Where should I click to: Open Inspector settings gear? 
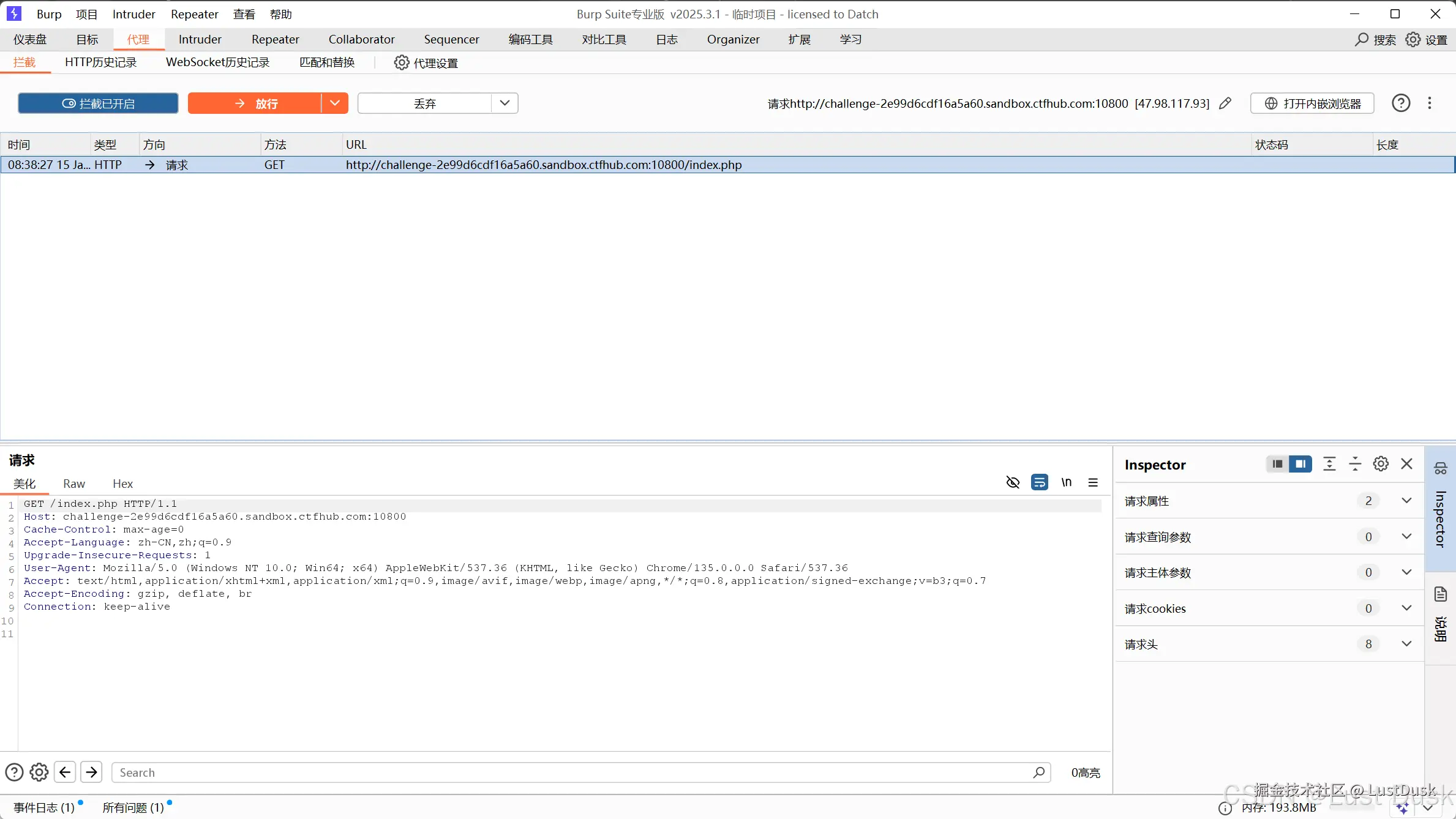click(1381, 464)
